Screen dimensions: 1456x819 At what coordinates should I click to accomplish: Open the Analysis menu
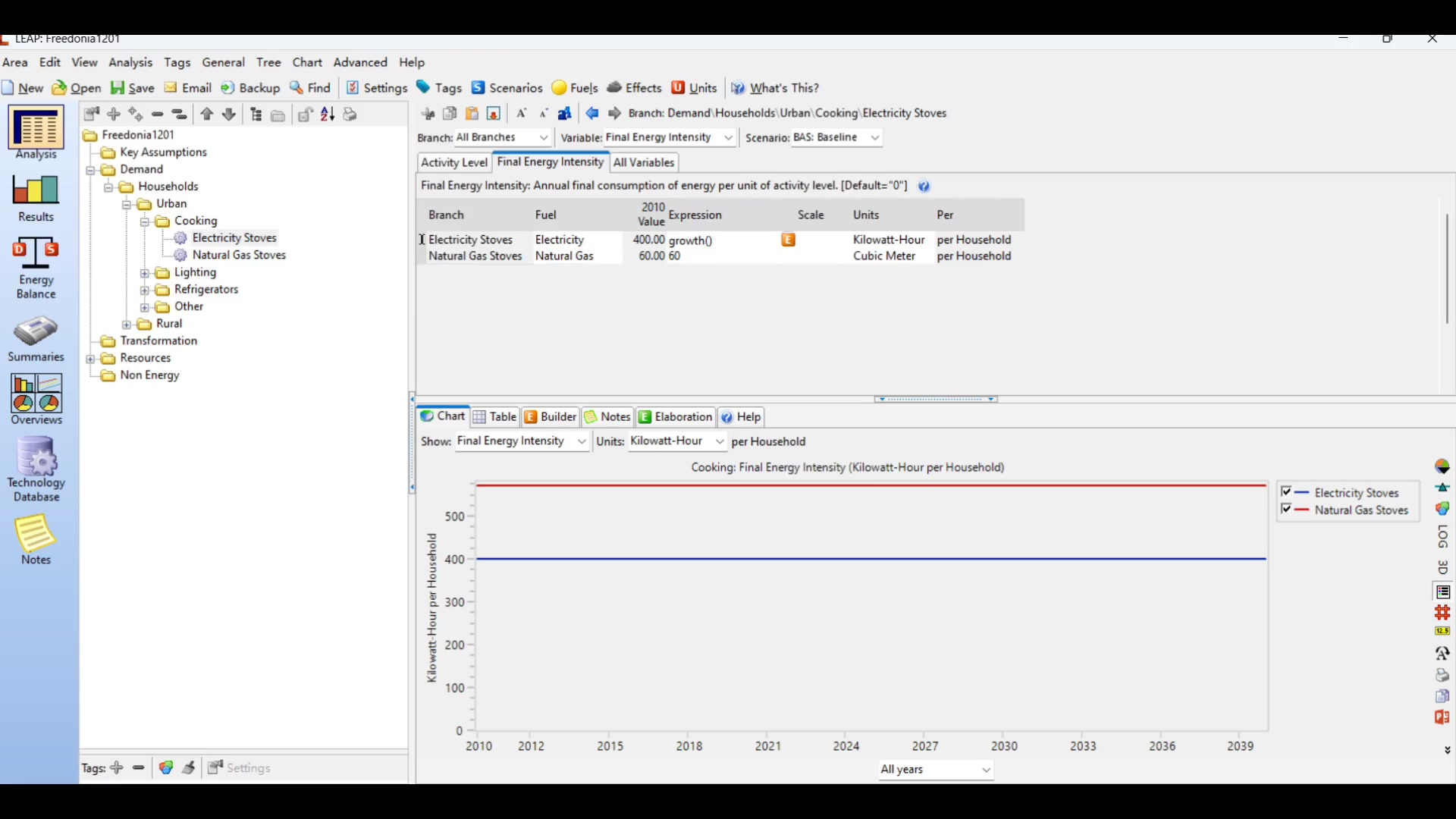click(130, 62)
